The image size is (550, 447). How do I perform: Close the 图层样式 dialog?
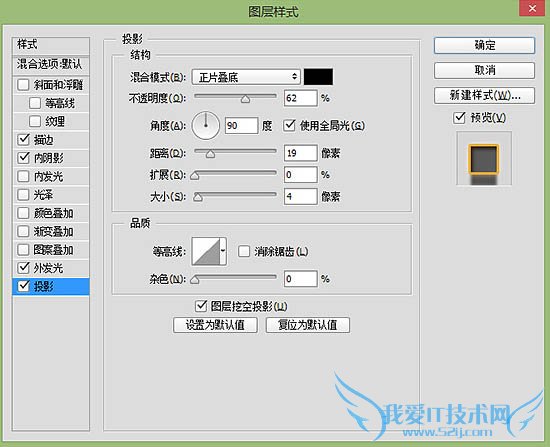pyautogui.click(x=532, y=8)
